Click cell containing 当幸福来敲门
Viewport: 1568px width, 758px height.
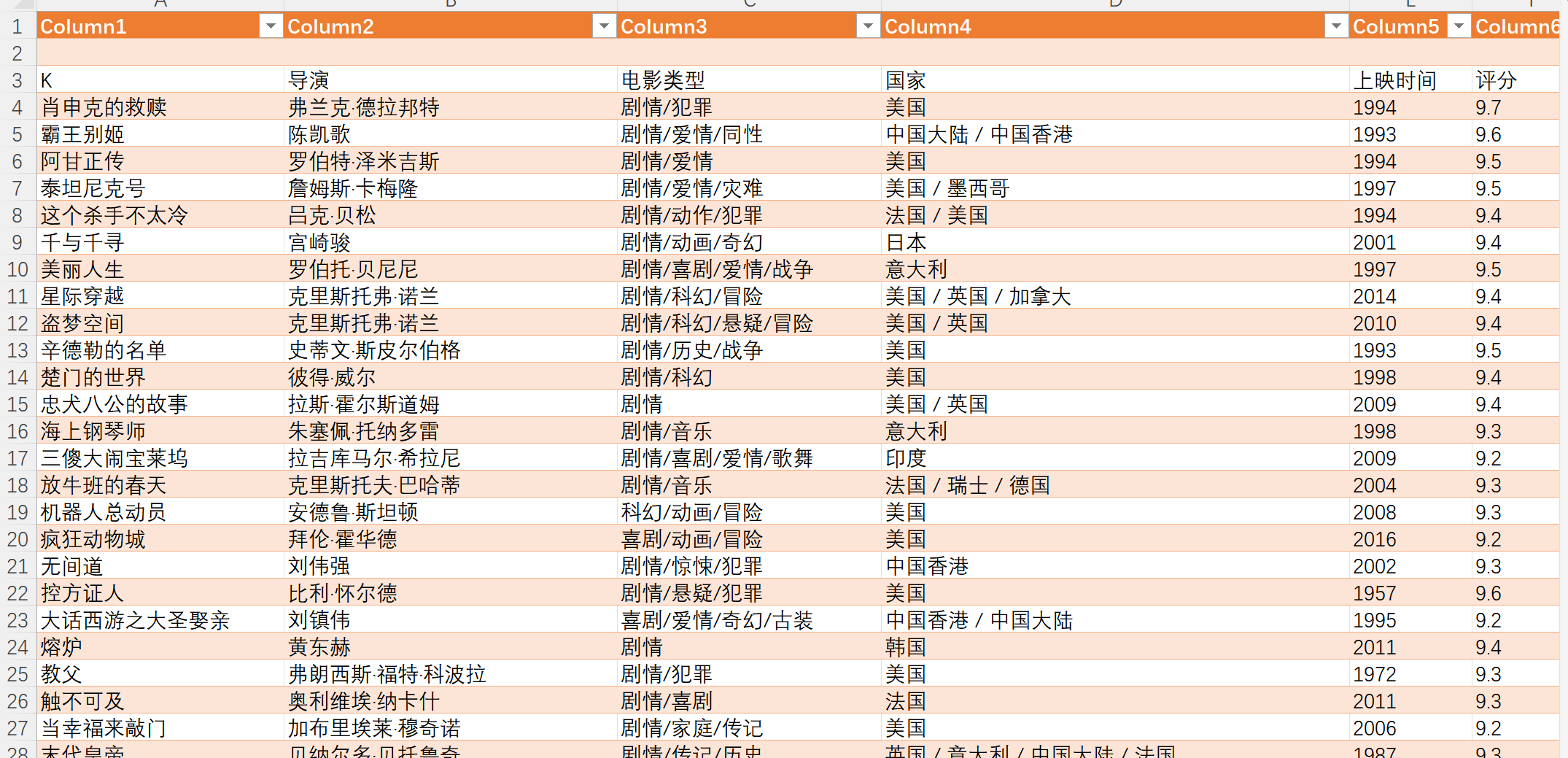point(160,728)
